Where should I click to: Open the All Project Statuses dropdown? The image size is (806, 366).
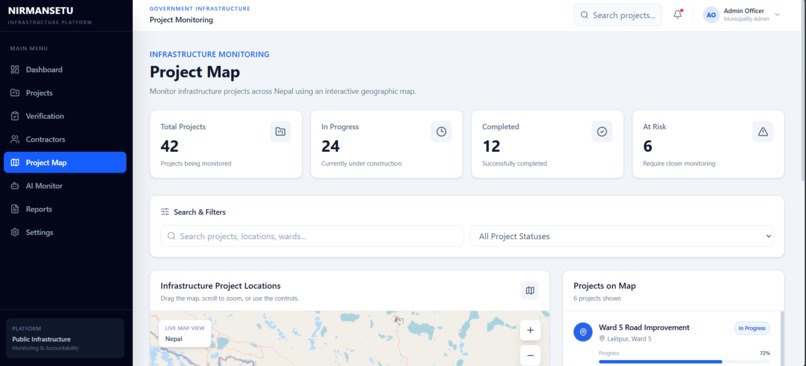(x=622, y=236)
